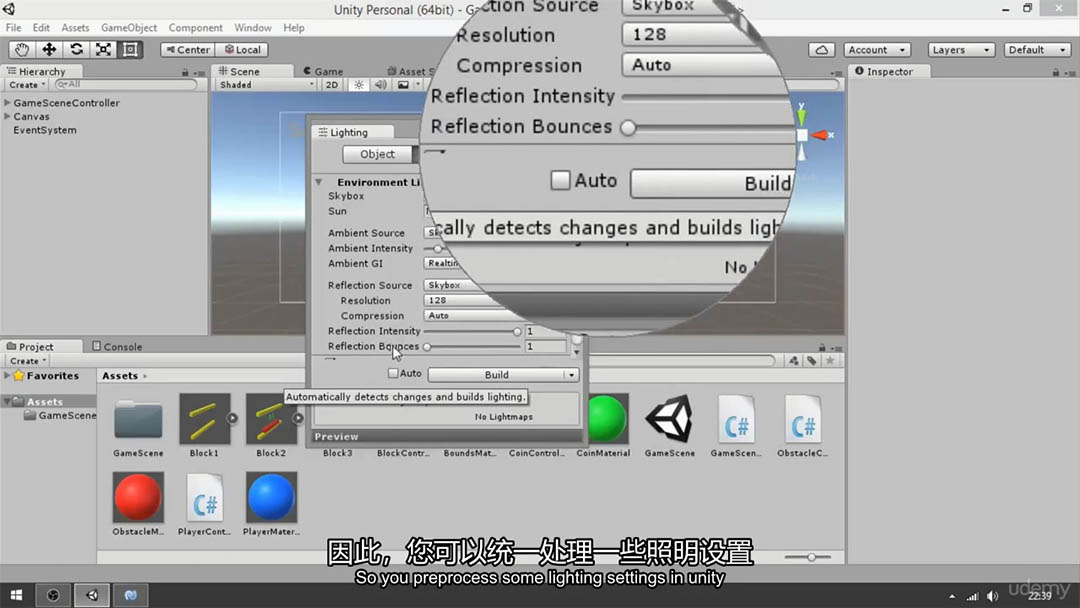Select the Rotate tool
Image resolution: width=1080 pixels, height=608 pixels.
click(76, 50)
